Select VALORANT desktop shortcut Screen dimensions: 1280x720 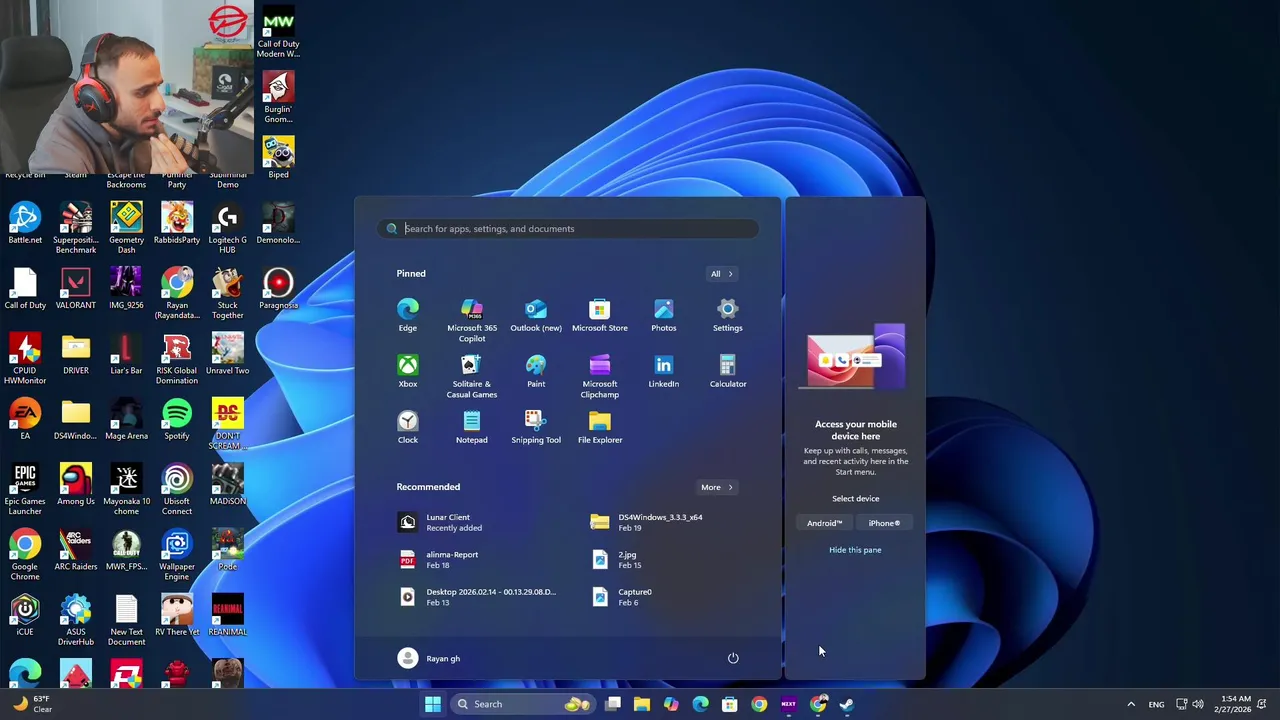76,289
